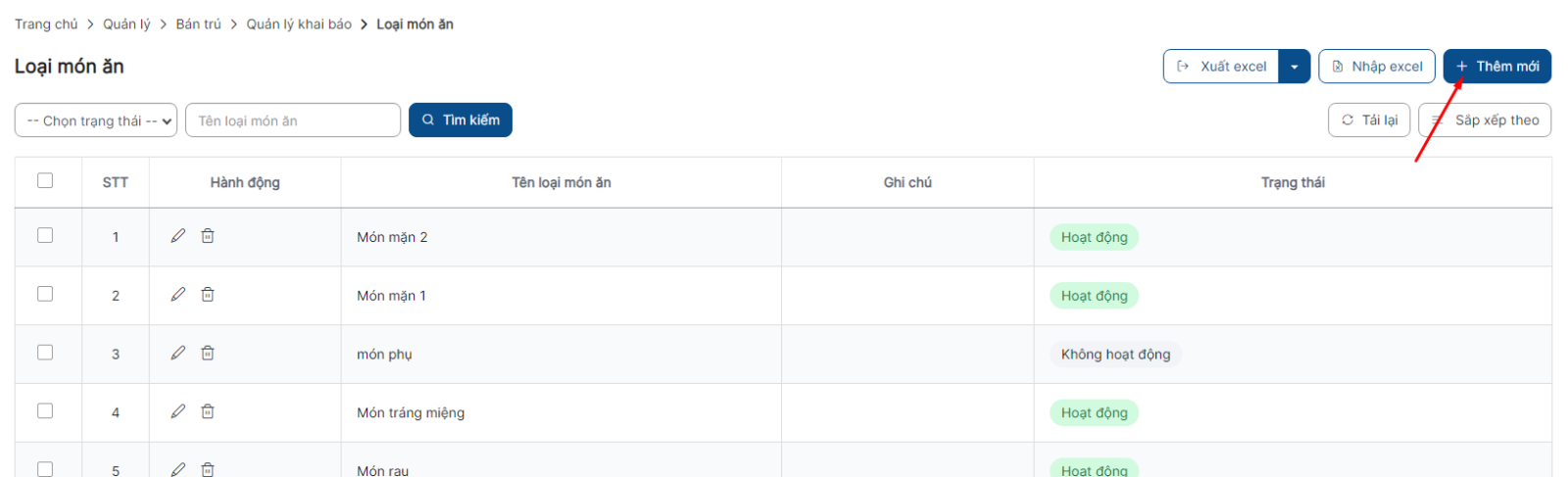Tick the checkbox for món phụ row
Image resolution: width=1568 pixels, height=477 pixels.
coord(45,353)
